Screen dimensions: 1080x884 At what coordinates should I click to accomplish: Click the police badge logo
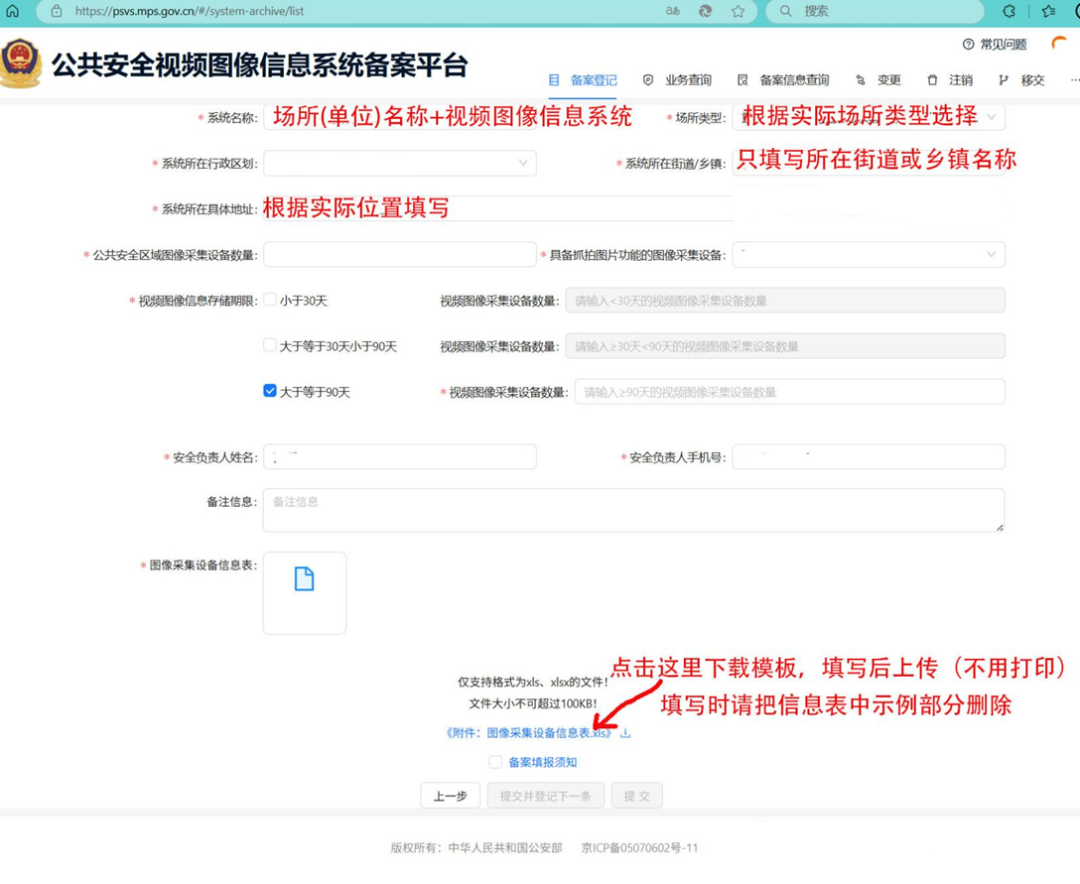click(21, 63)
